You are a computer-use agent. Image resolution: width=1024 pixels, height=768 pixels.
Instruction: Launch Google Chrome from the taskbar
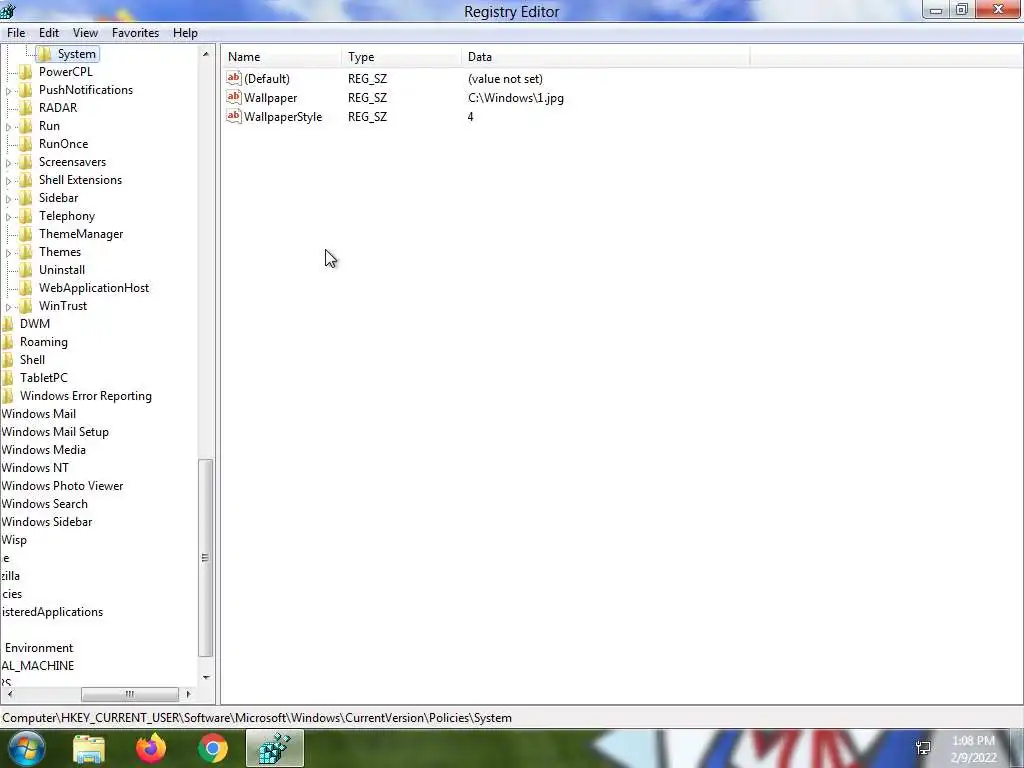point(213,748)
